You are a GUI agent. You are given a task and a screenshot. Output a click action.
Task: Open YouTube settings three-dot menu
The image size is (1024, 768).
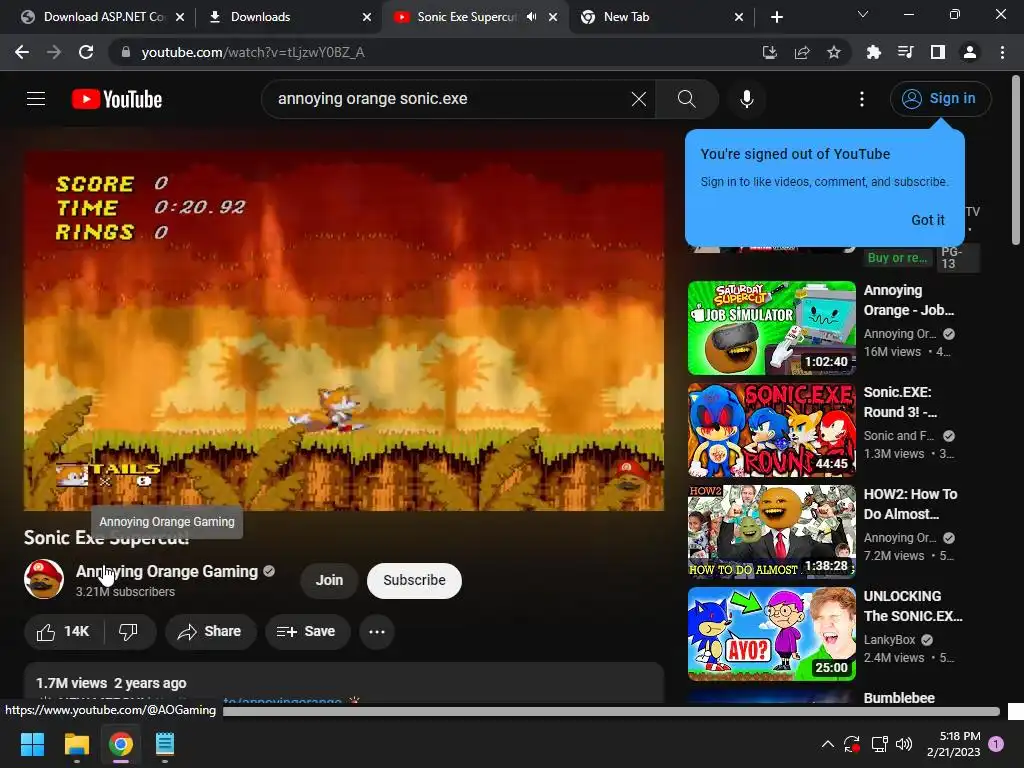pyautogui.click(x=862, y=99)
